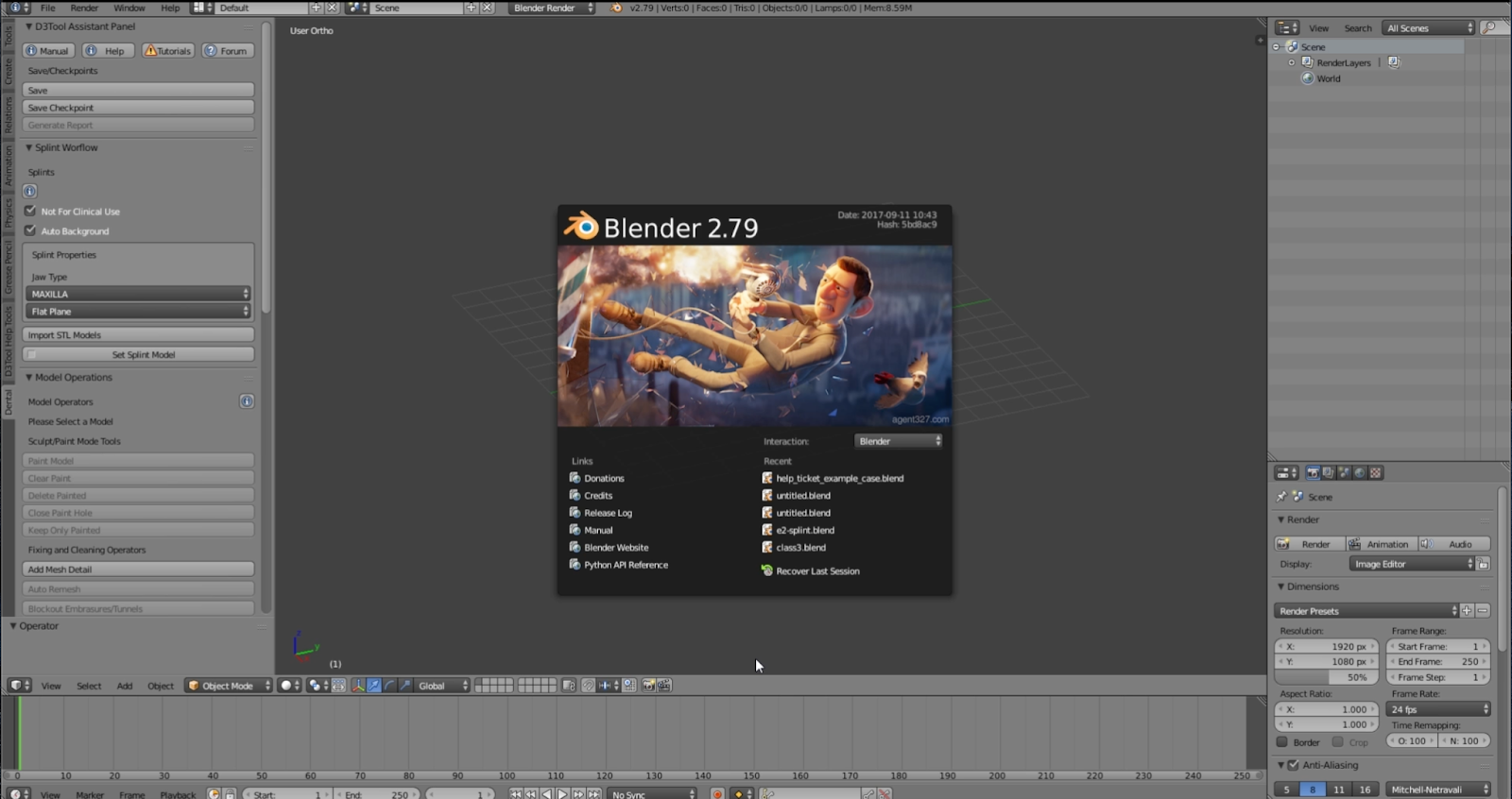This screenshot has height=799, width=1512.
Task: Select the World properties tab icon
Action: tap(1360, 473)
